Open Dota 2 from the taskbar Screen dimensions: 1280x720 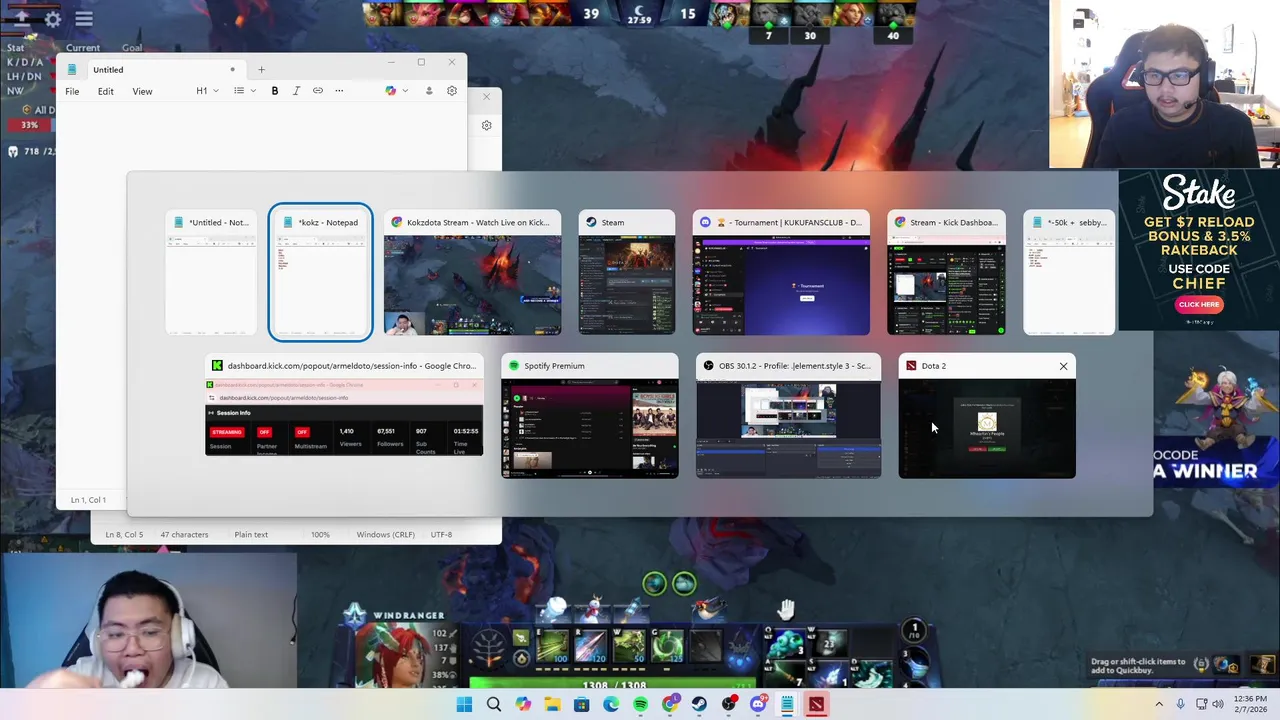click(817, 704)
